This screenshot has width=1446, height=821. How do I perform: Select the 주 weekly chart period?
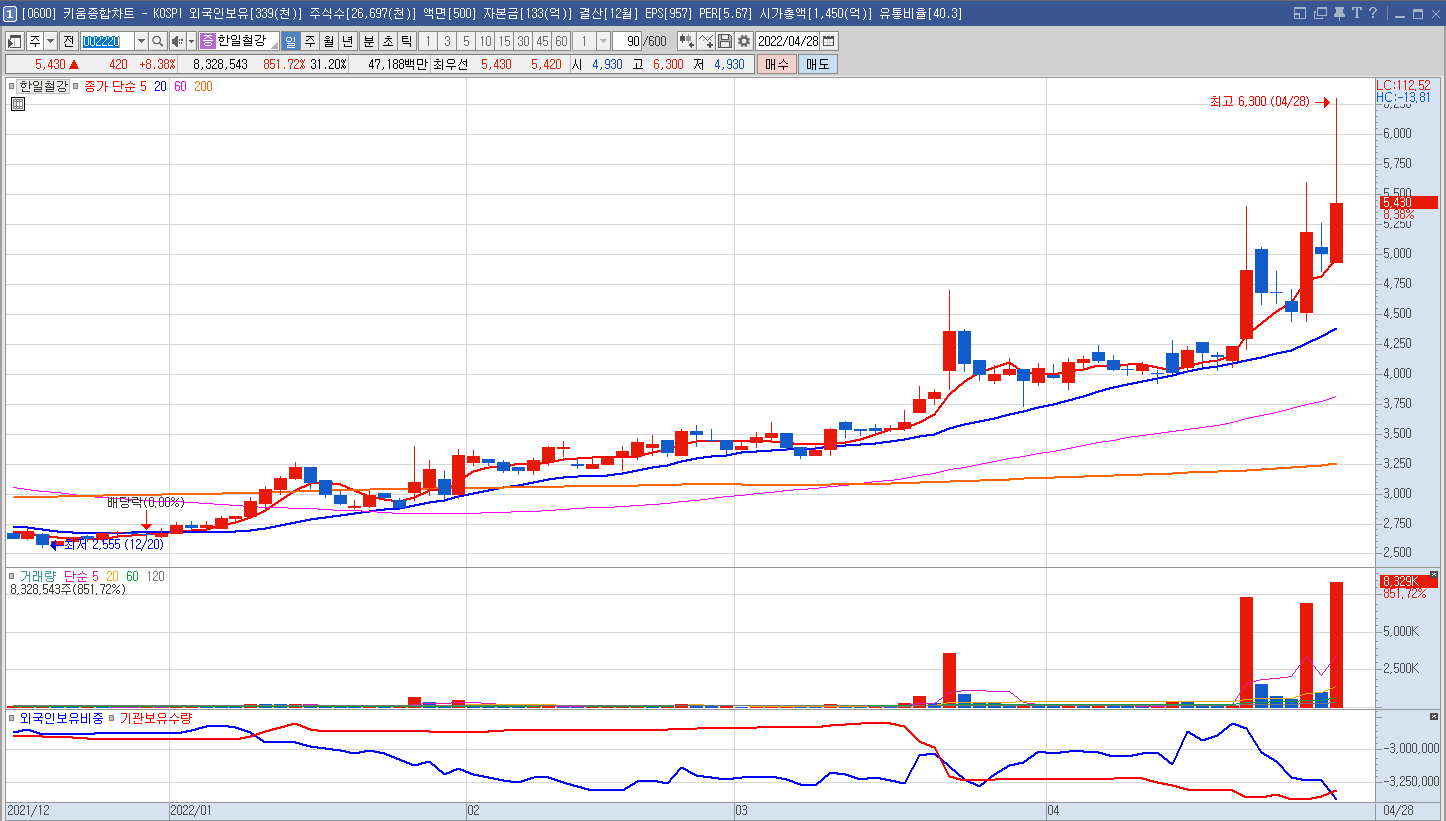pyautogui.click(x=309, y=41)
